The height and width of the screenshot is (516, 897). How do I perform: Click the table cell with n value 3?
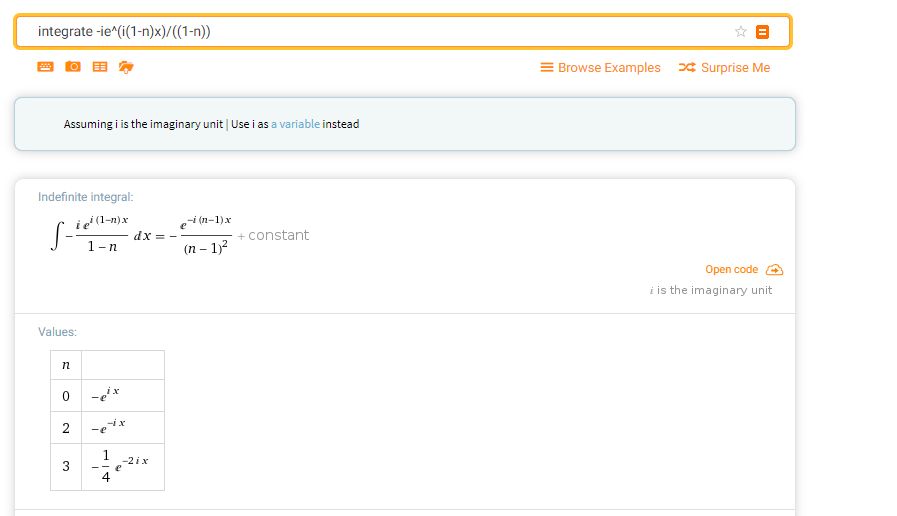pos(66,466)
